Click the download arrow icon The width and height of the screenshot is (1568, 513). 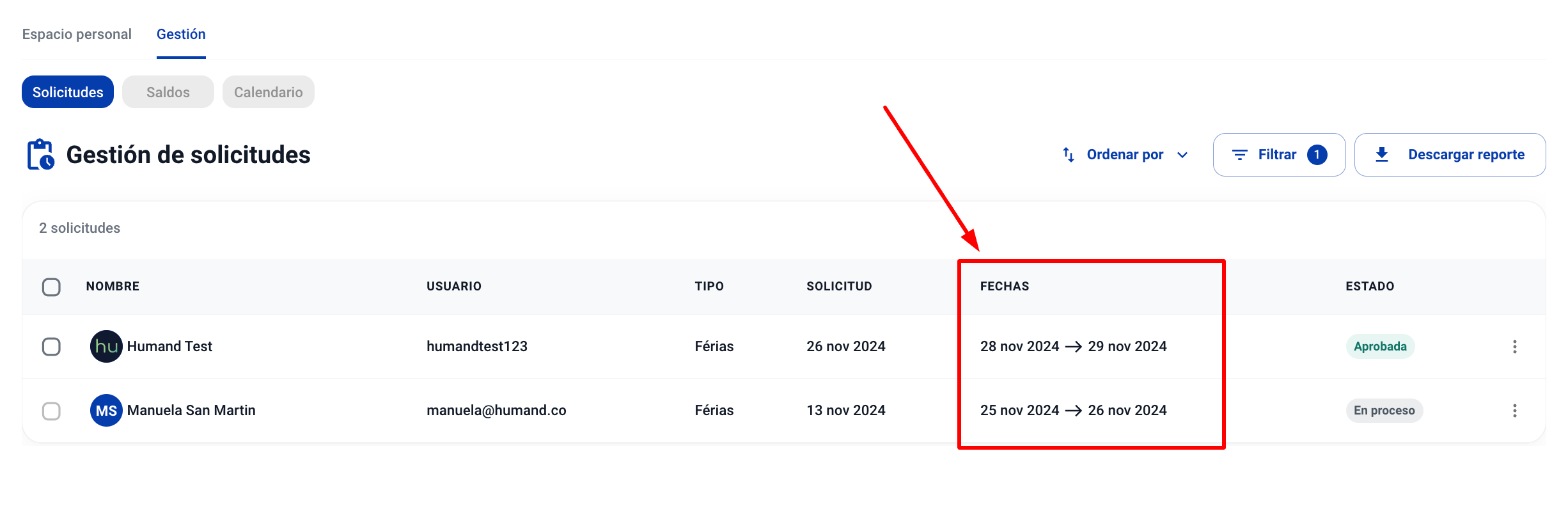pos(1382,155)
